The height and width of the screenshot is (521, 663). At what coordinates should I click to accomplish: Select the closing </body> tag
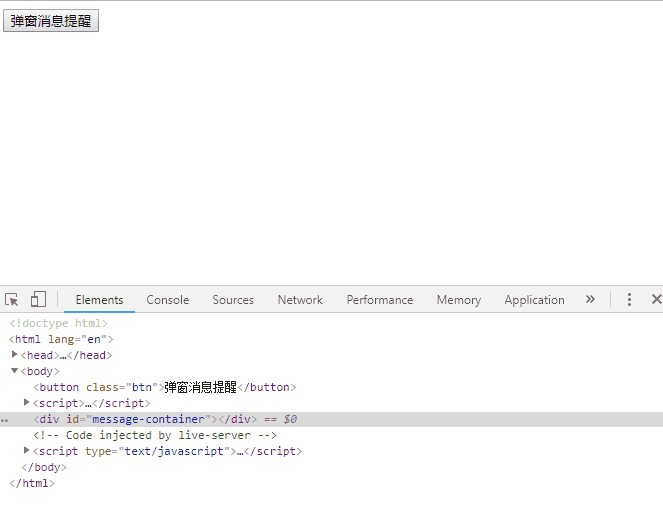tap(44, 467)
